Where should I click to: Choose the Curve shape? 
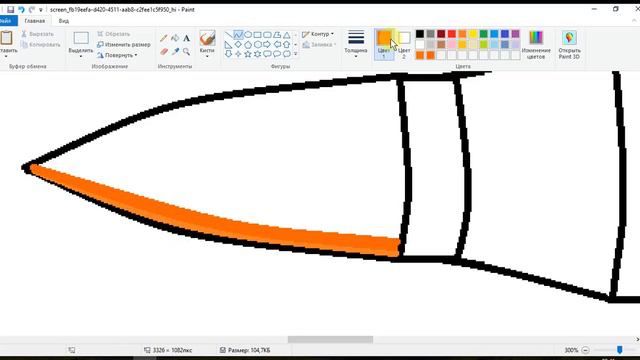238,35
